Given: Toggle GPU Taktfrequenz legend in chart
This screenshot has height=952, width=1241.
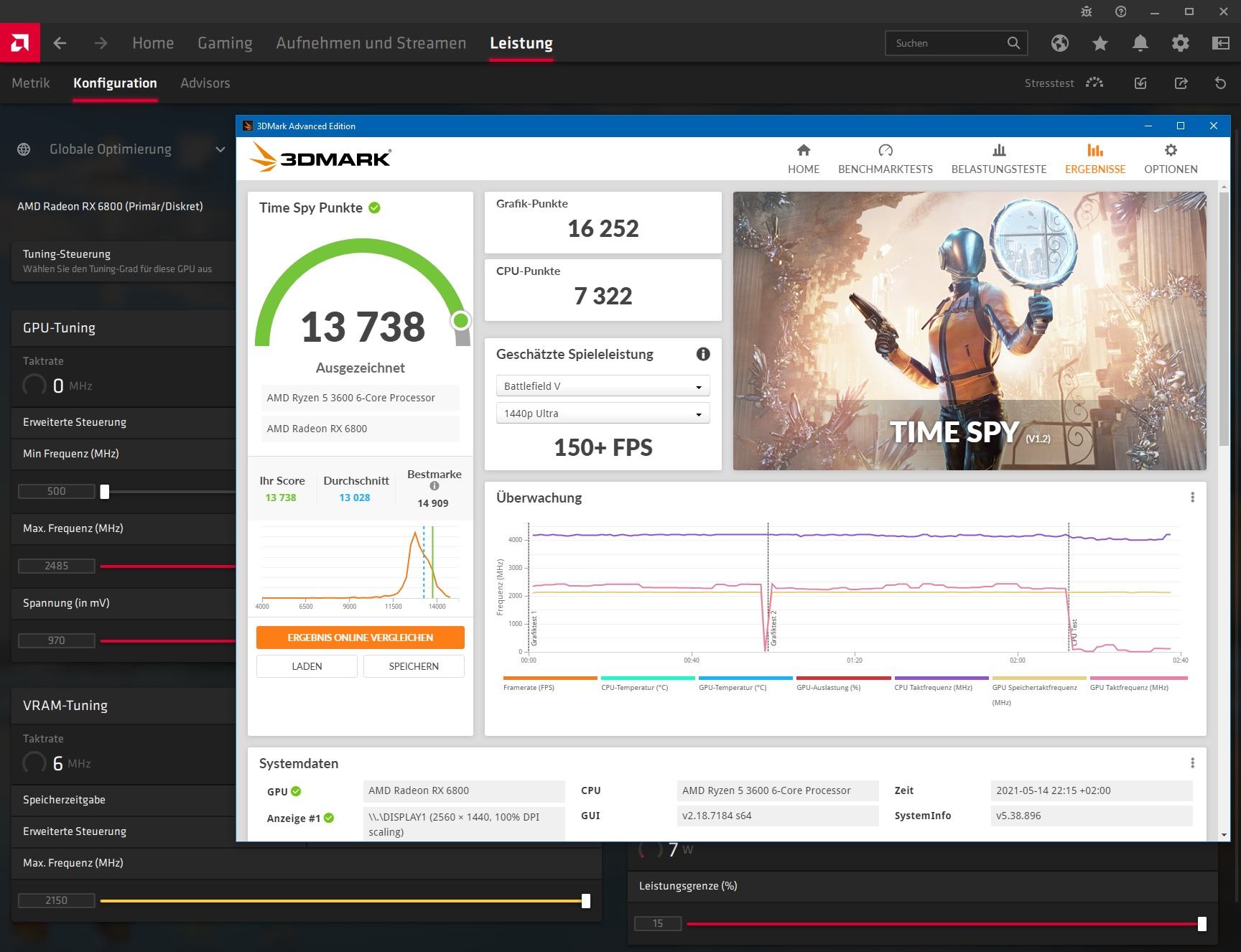Looking at the screenshot, I should (x=1138, y=683).
